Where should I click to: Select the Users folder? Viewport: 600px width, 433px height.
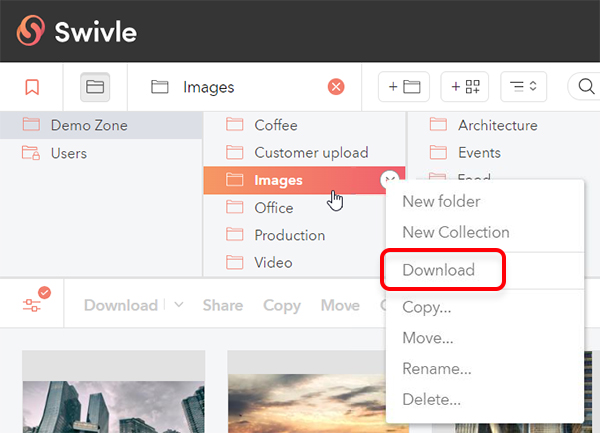pyautogui.click(x=101, y=153)
